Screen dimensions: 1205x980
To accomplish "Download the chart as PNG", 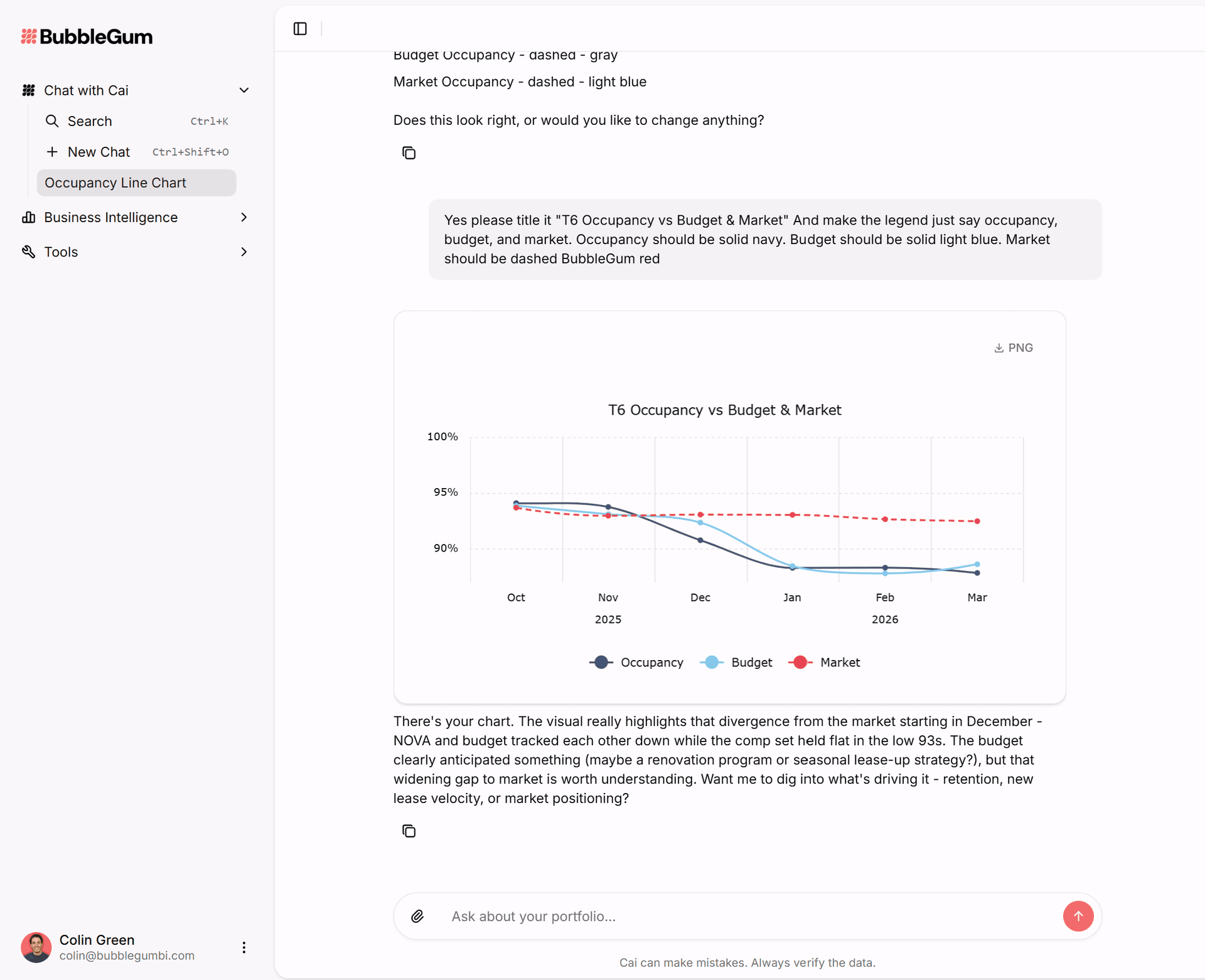I will pos(1013,347).
